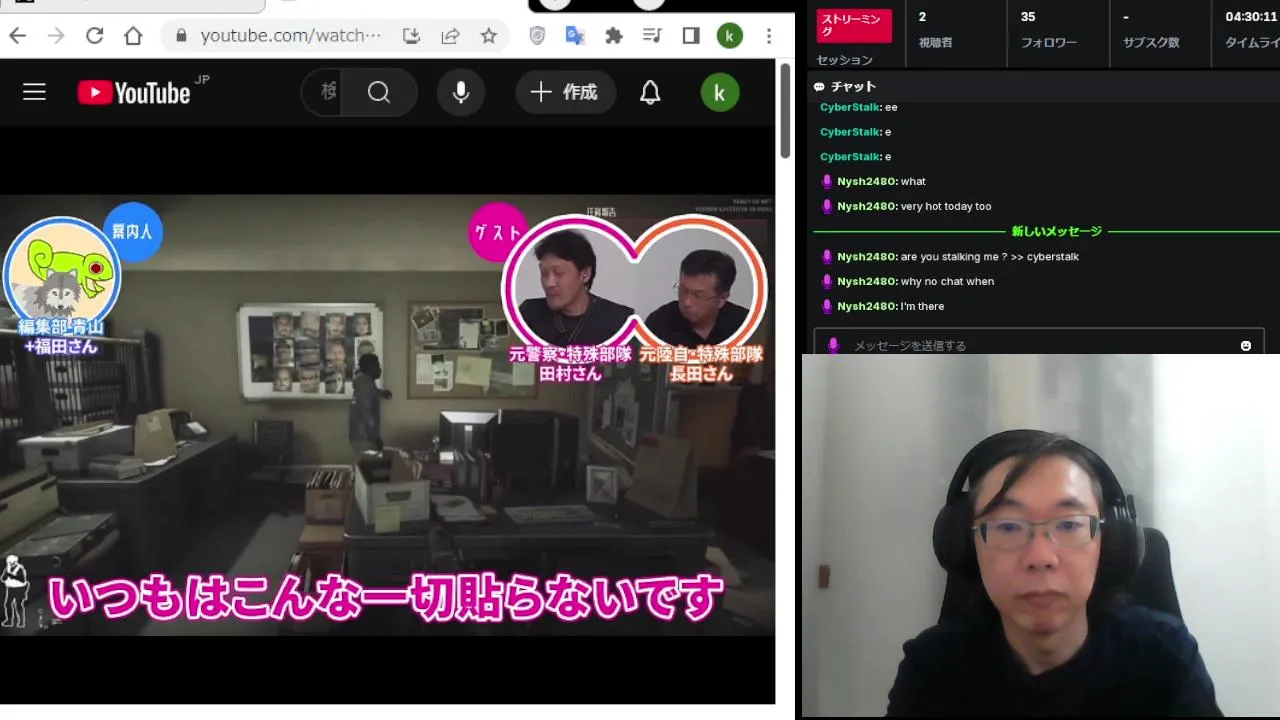Open the emoji picker smiley icon

[1246, 345]
